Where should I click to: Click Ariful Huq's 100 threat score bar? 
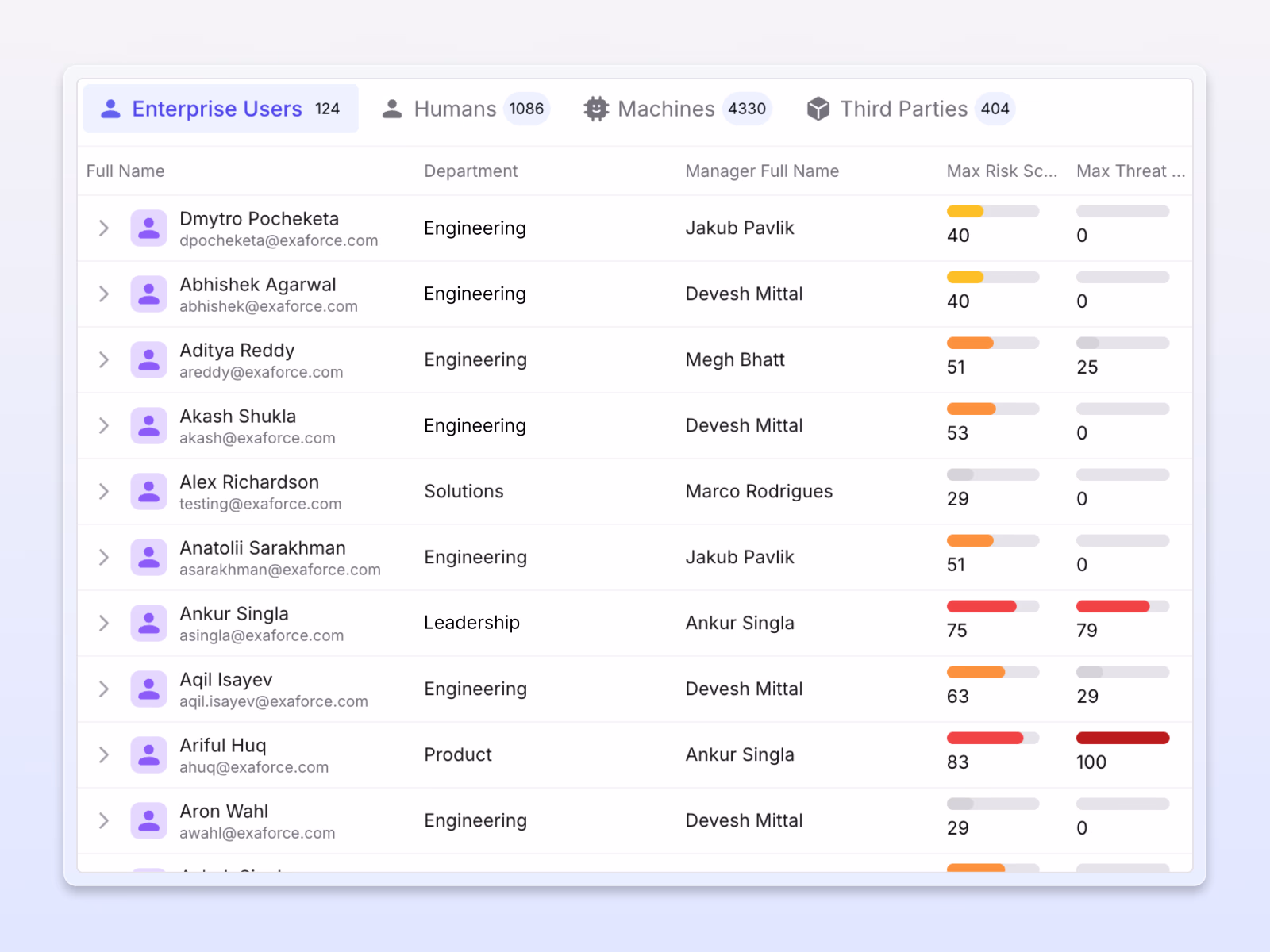click(x=1122, y=738)
